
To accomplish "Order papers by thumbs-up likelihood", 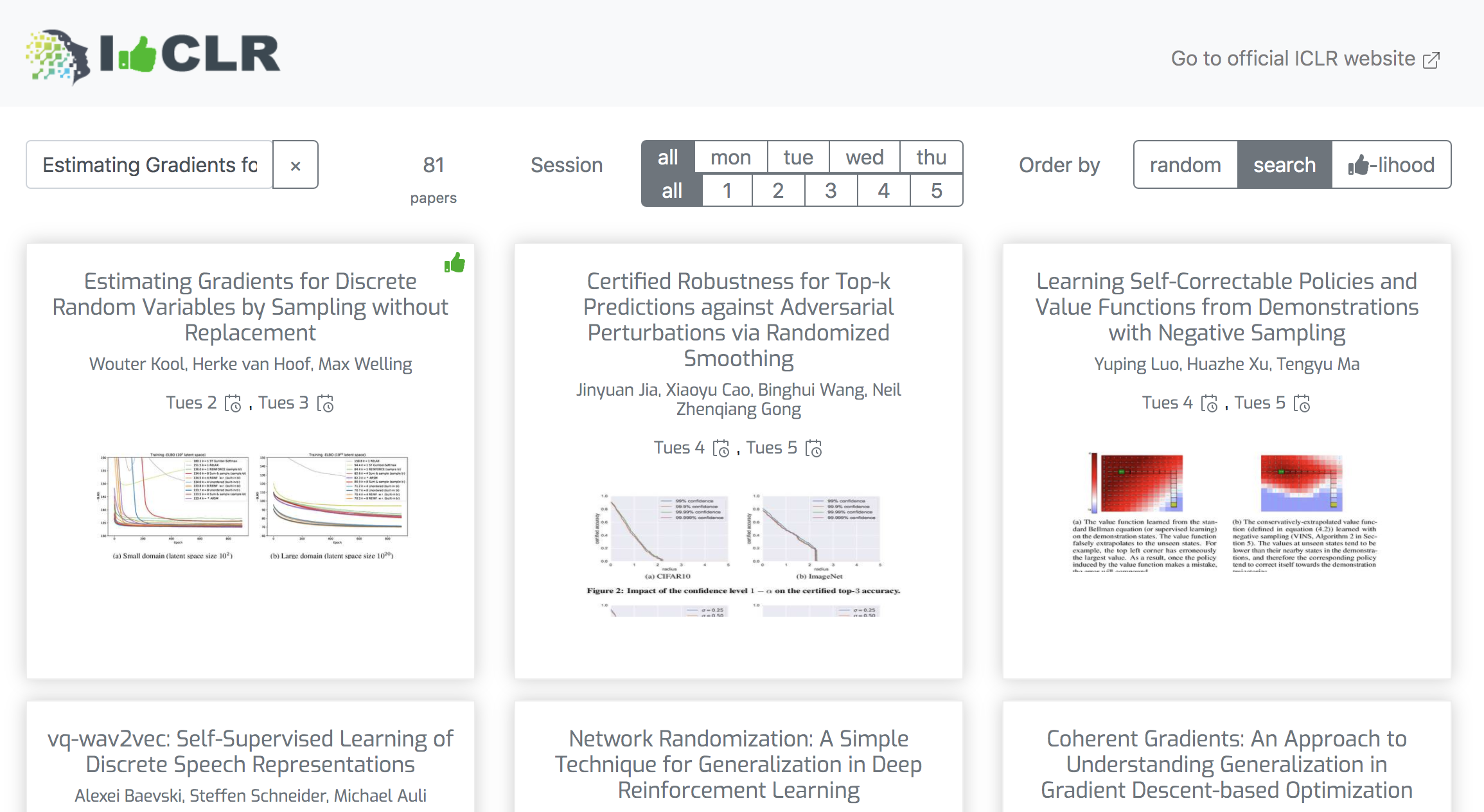I will pyautogui.click(x=1391, y=165).
